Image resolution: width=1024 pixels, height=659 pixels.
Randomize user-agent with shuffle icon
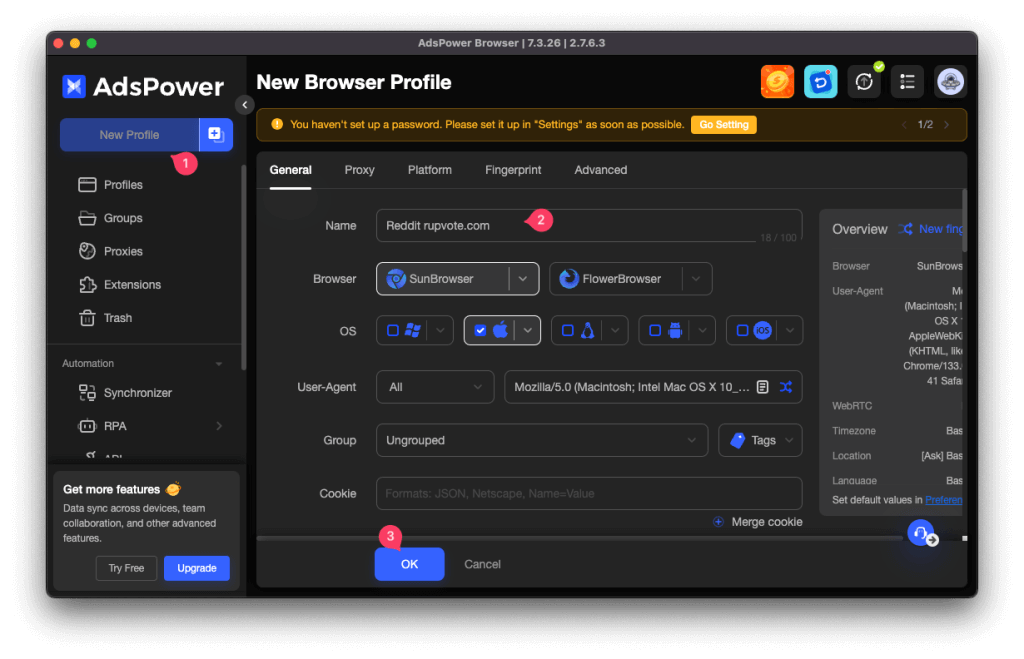(786, 387)
